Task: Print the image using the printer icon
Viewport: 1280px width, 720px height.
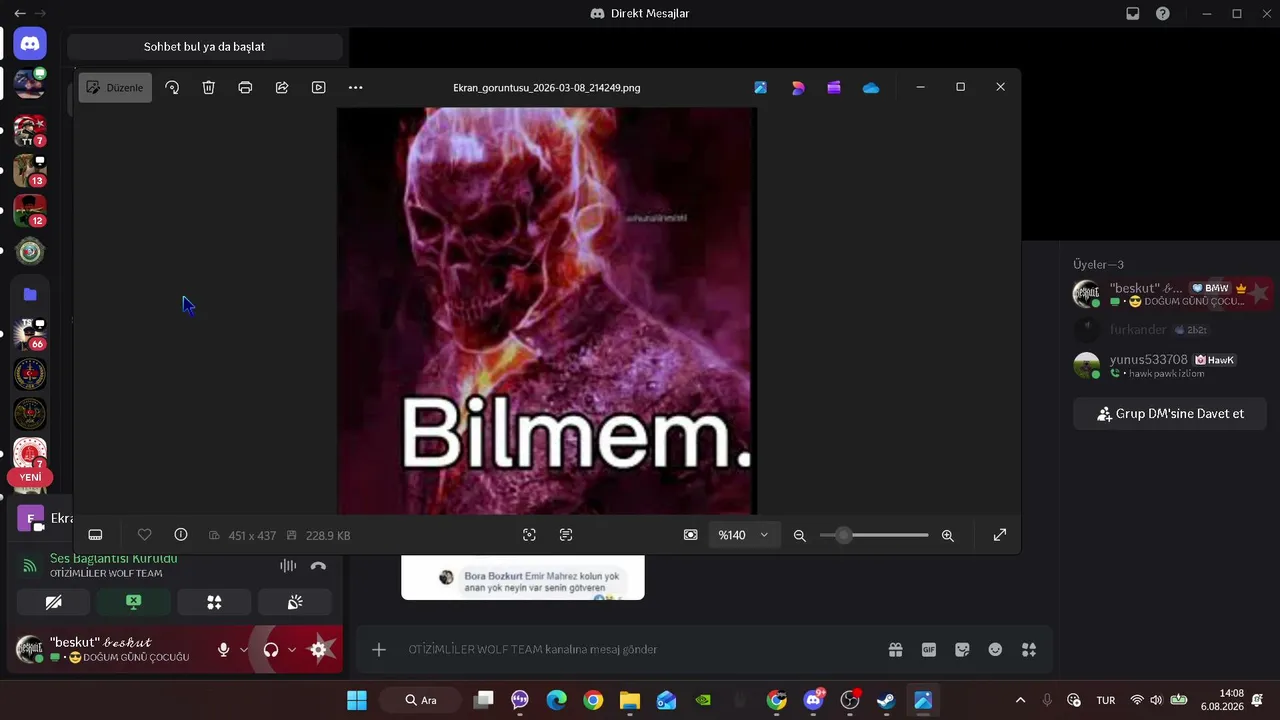Action: coord(245,87)
